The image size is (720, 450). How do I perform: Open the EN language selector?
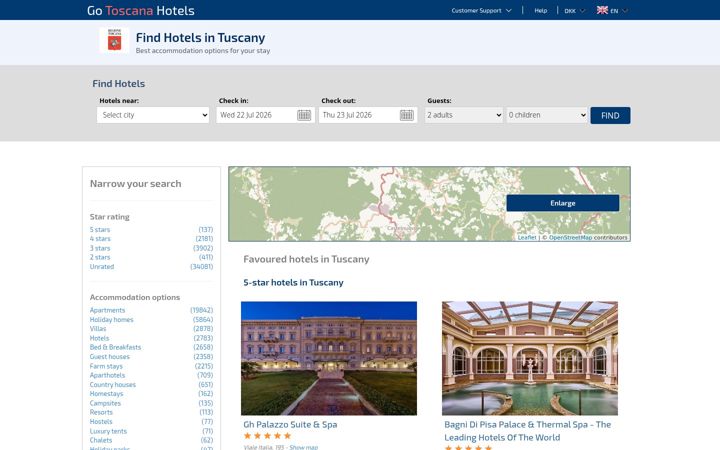[618, 11]
